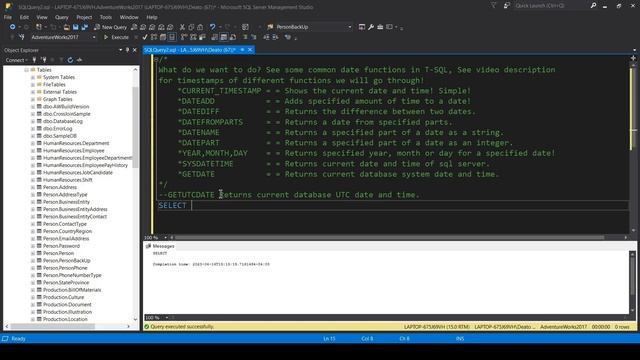Image resolution: width=640 pixels, height=360 pixels.
Task: Click Connect Object Explorer plug icon
Action: [34, 60]
